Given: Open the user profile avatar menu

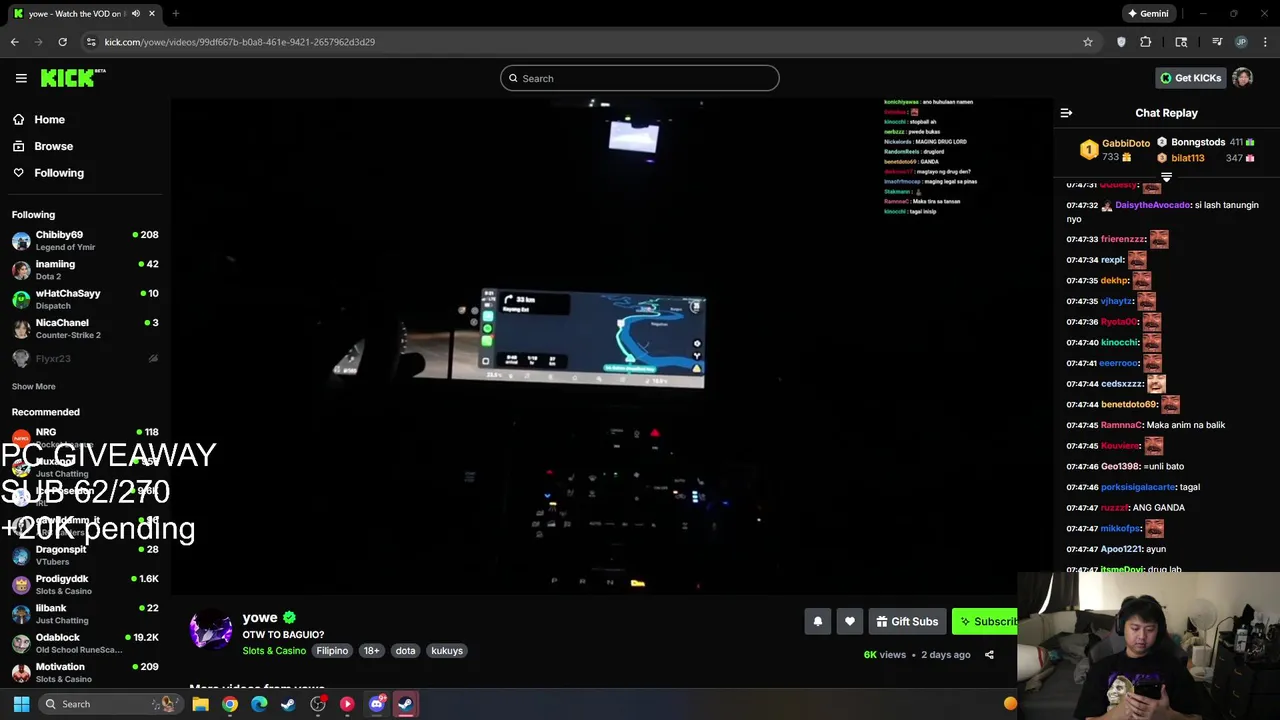Looking at the screenshot, I should point(1242,78).
